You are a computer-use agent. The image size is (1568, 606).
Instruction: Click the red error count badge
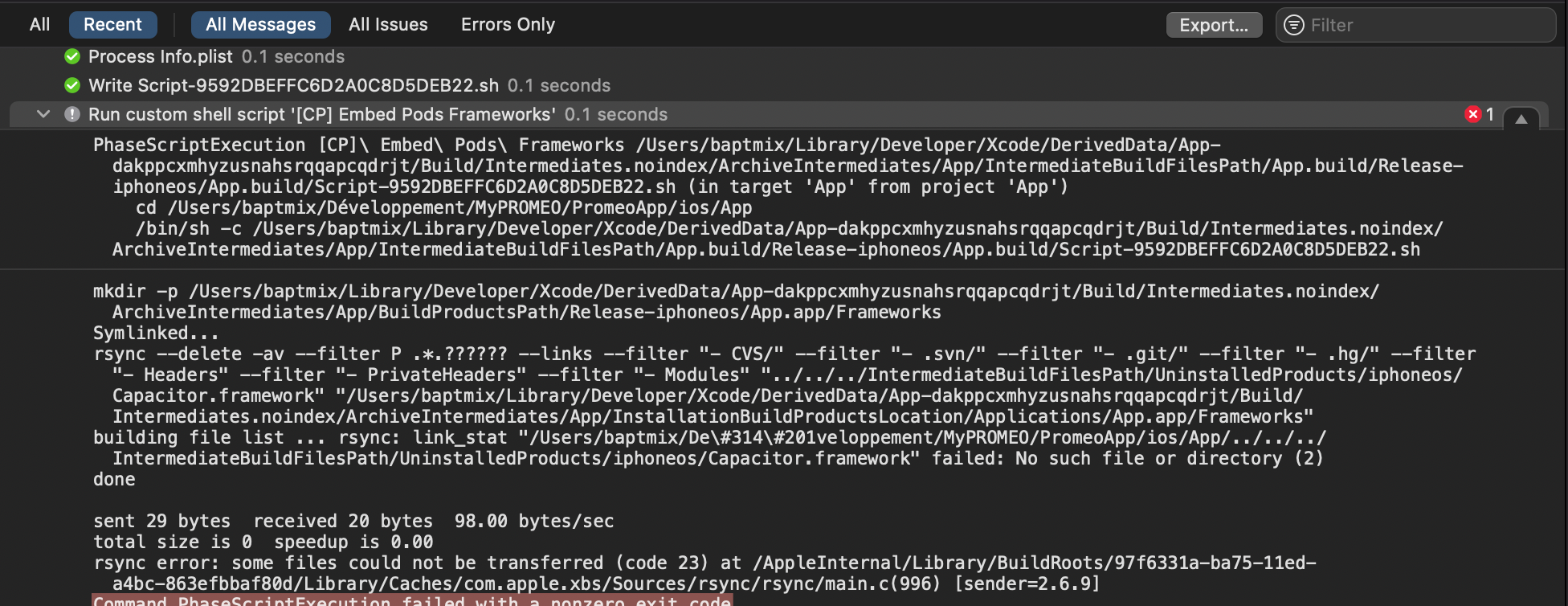coord(1478,114)
